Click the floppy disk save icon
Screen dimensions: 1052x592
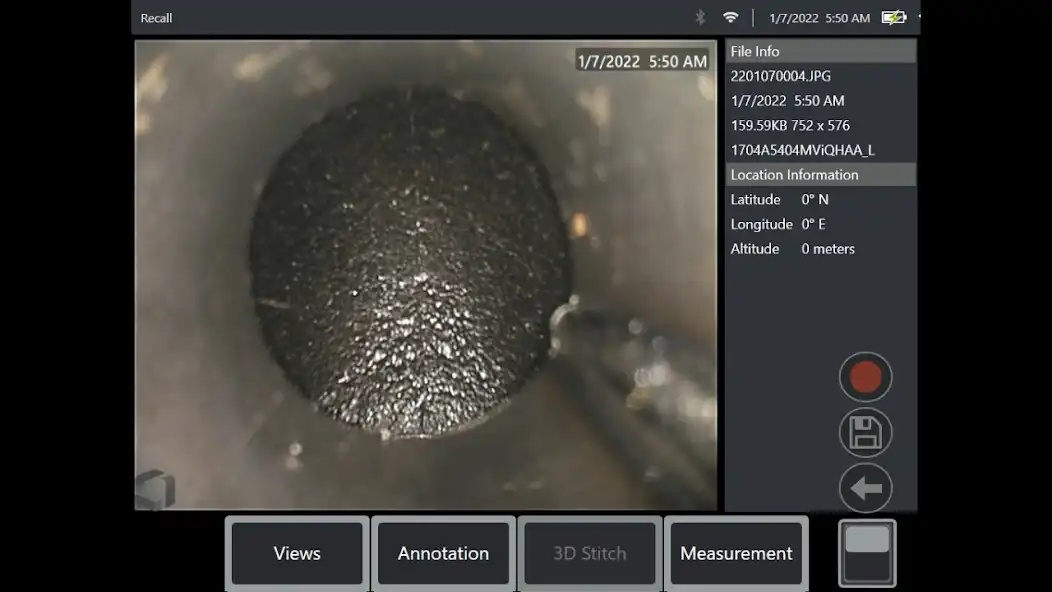[x=865, y=432]
